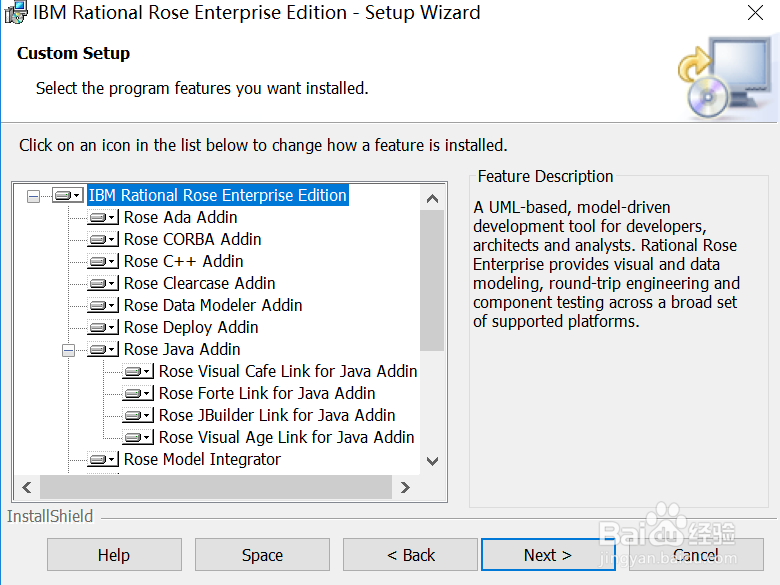Open install dropdown for IBM Rational Rose root

(68, 196)
